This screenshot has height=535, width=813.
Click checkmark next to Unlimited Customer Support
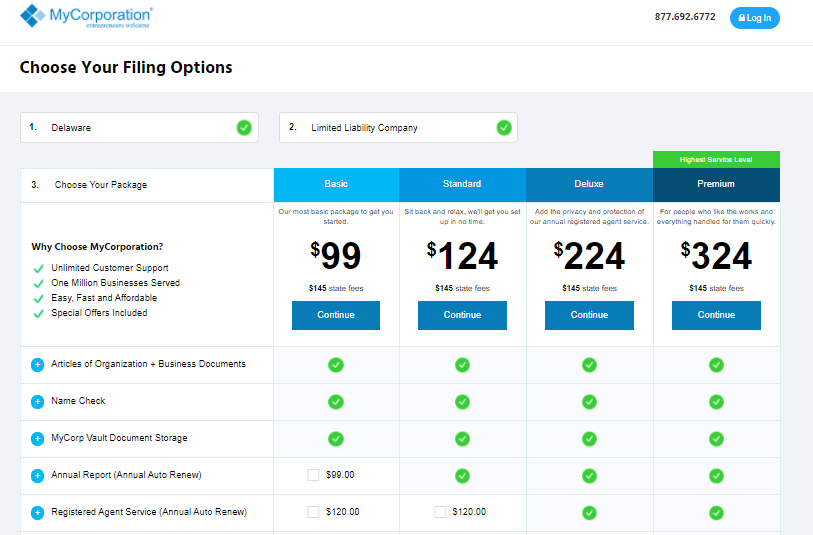coord(38,269)
